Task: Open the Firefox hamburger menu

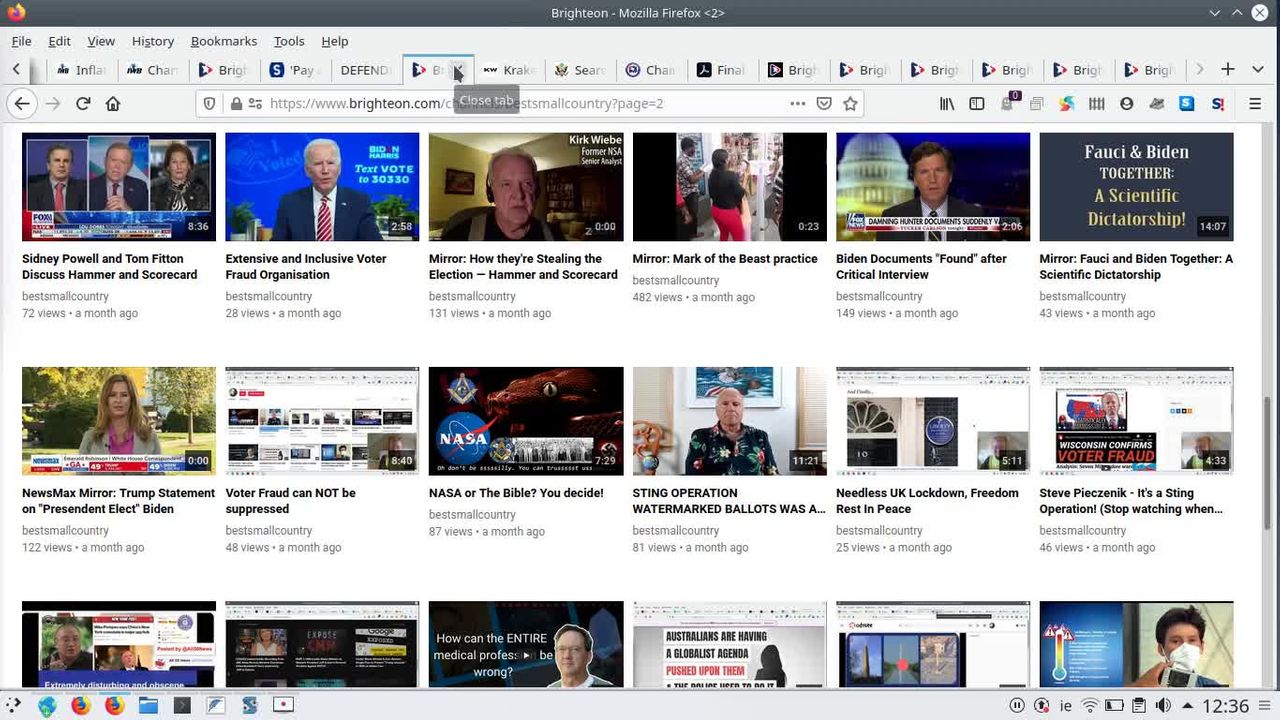Action: click(x=1255, y=103)
